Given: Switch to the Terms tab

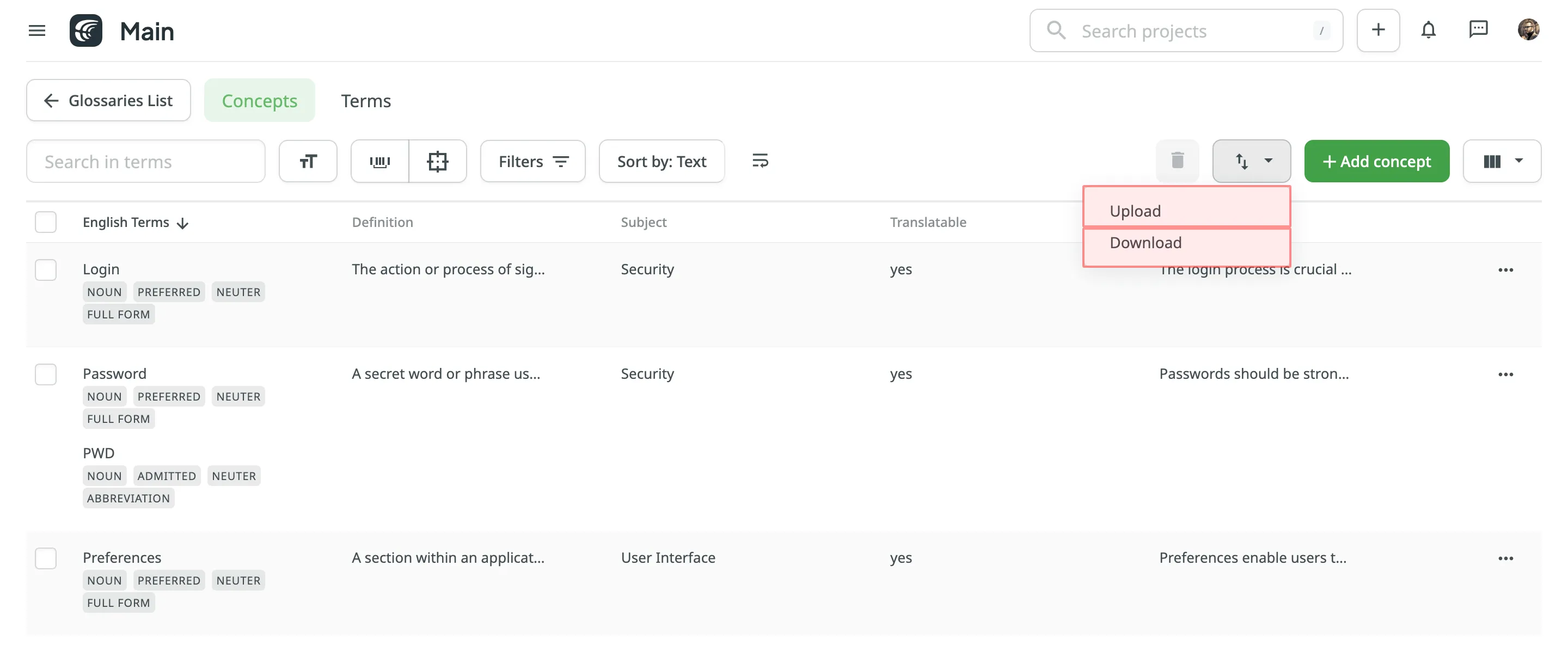Looking at the screenshot, I should (366, 99).
